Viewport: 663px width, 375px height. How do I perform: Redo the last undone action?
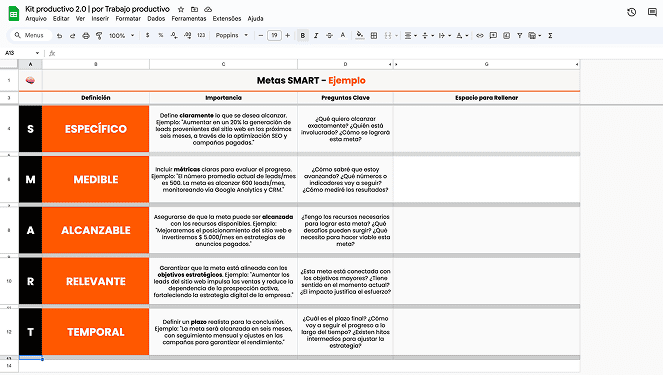pyautogui.click(x=73, y=36)
